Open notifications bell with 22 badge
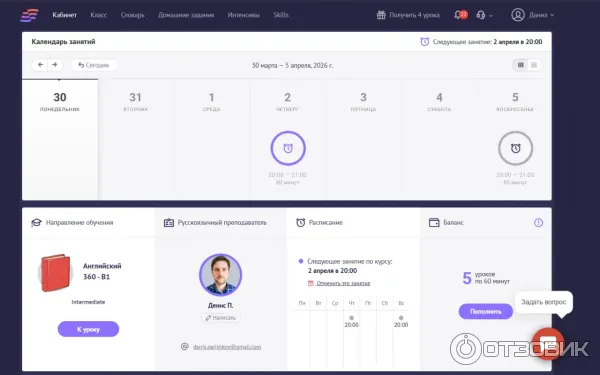 (x=460, y=15)
